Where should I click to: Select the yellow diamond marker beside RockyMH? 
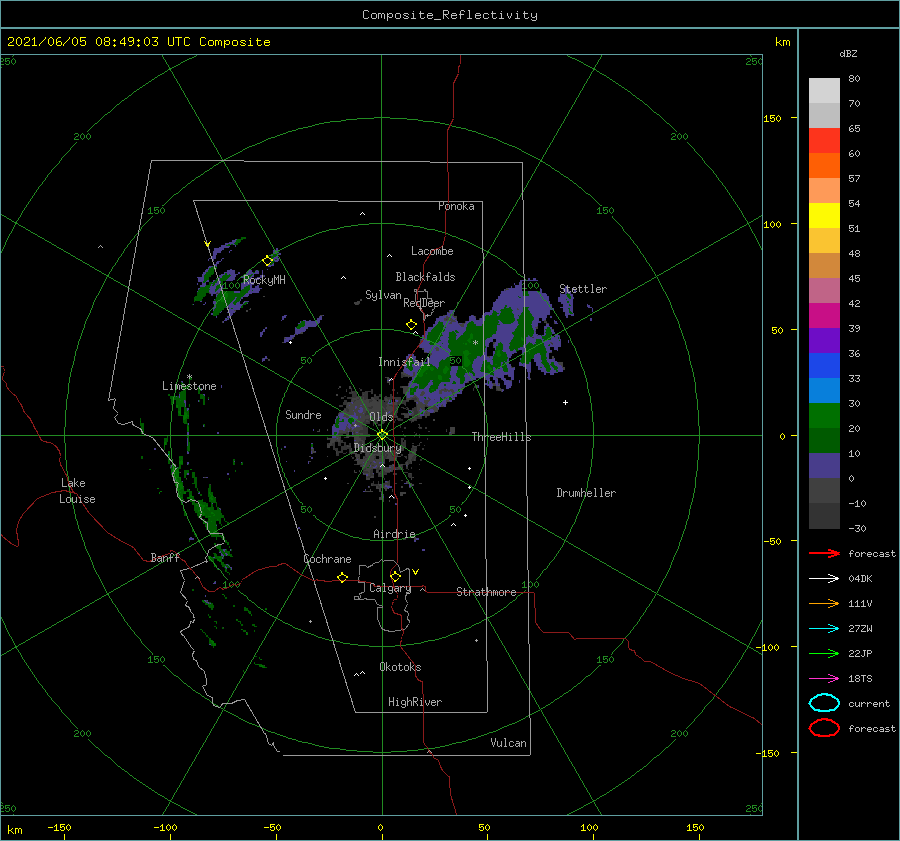(267, 261)
